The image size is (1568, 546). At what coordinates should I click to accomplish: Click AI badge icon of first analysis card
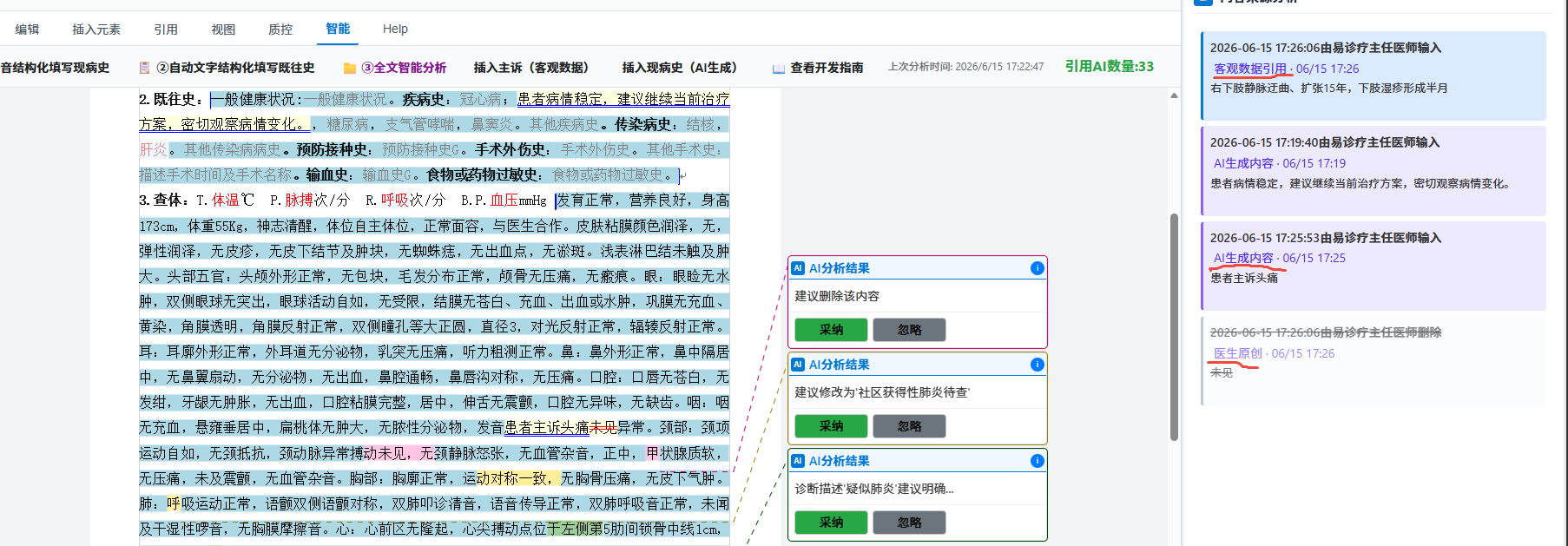pos(798,268)
